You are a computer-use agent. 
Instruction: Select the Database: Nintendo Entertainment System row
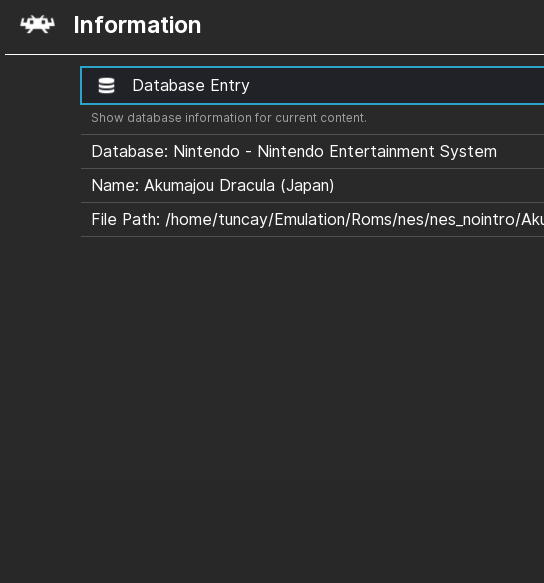(x=312, y=152)
